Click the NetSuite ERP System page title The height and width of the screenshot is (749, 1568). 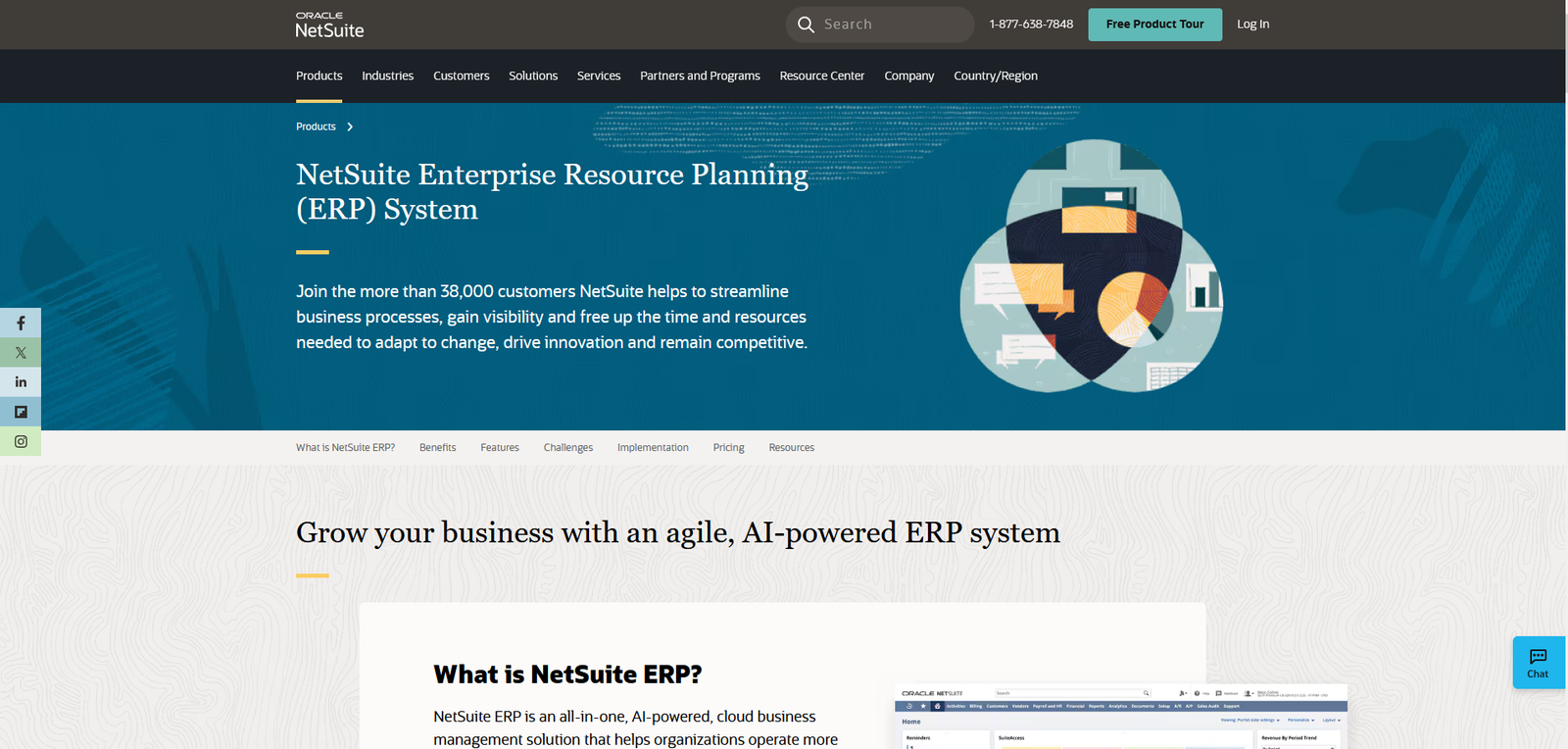pyautogui.click(x=552, y=191)
